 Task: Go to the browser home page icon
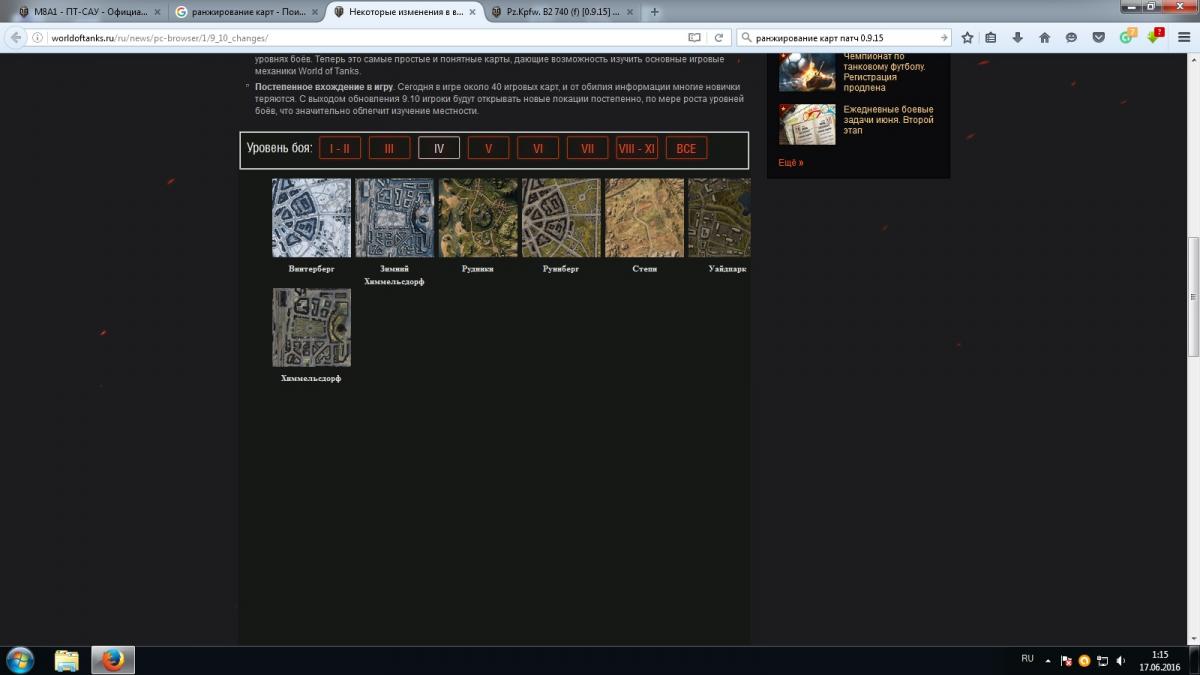[x=1044, y=38]
